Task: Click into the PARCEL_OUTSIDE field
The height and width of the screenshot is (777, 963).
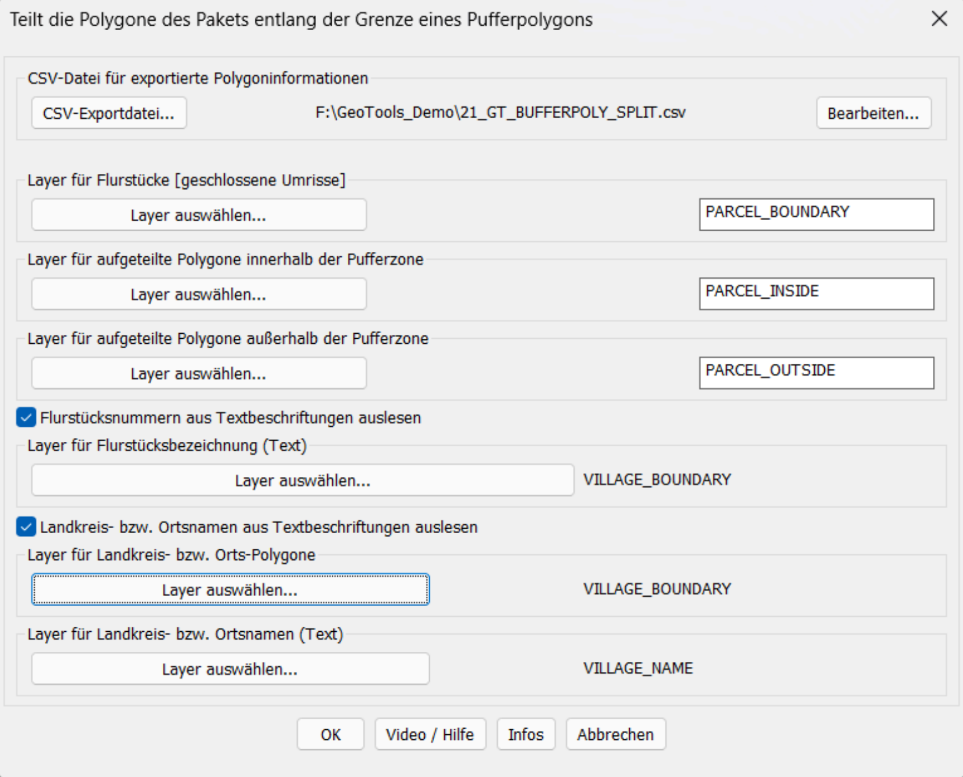Action: click(x=816, y=372)
